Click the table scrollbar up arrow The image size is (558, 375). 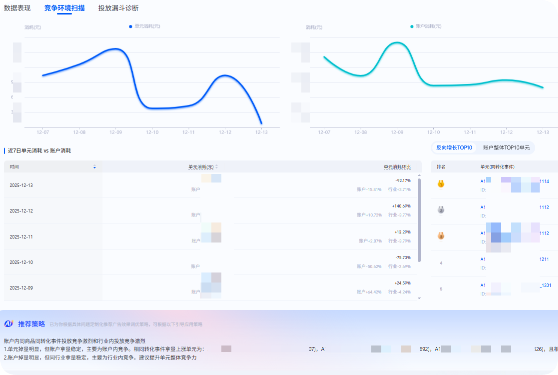click(419, 176)
